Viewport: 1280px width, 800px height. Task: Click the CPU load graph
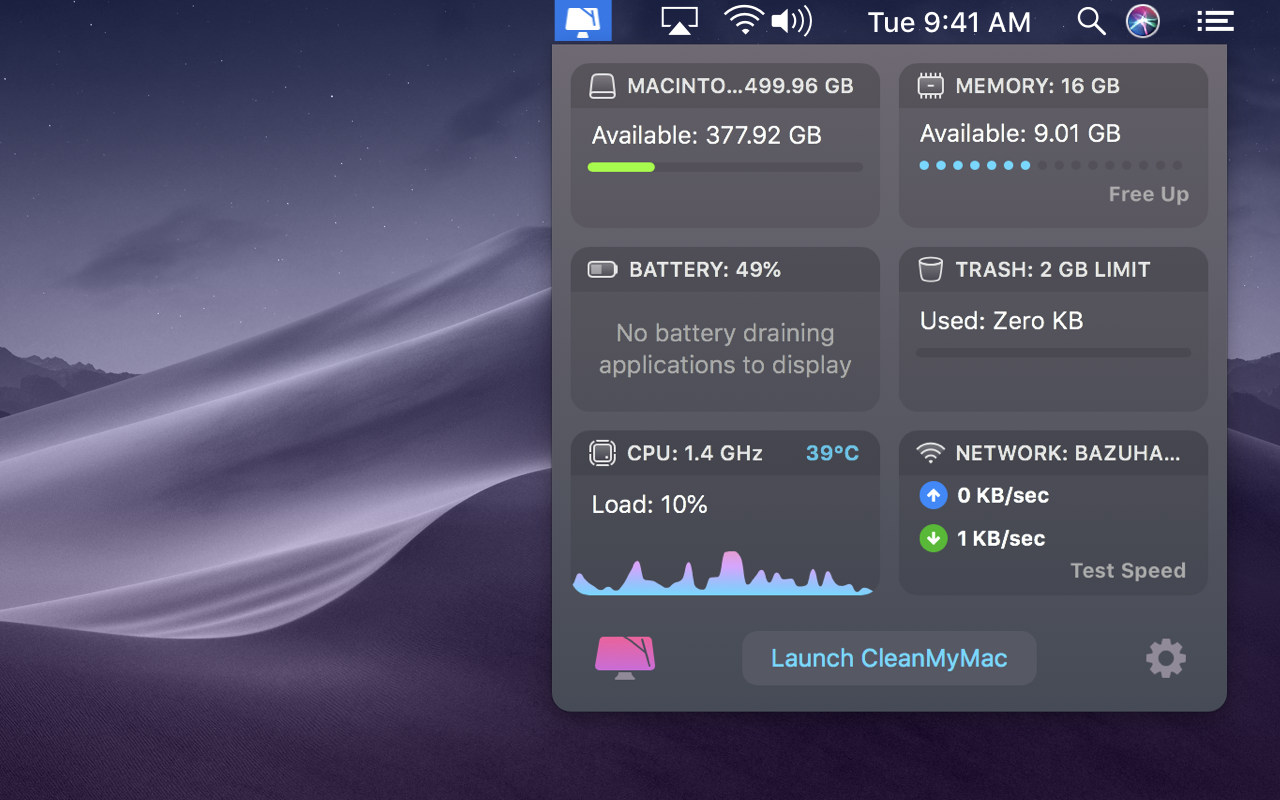723,575
